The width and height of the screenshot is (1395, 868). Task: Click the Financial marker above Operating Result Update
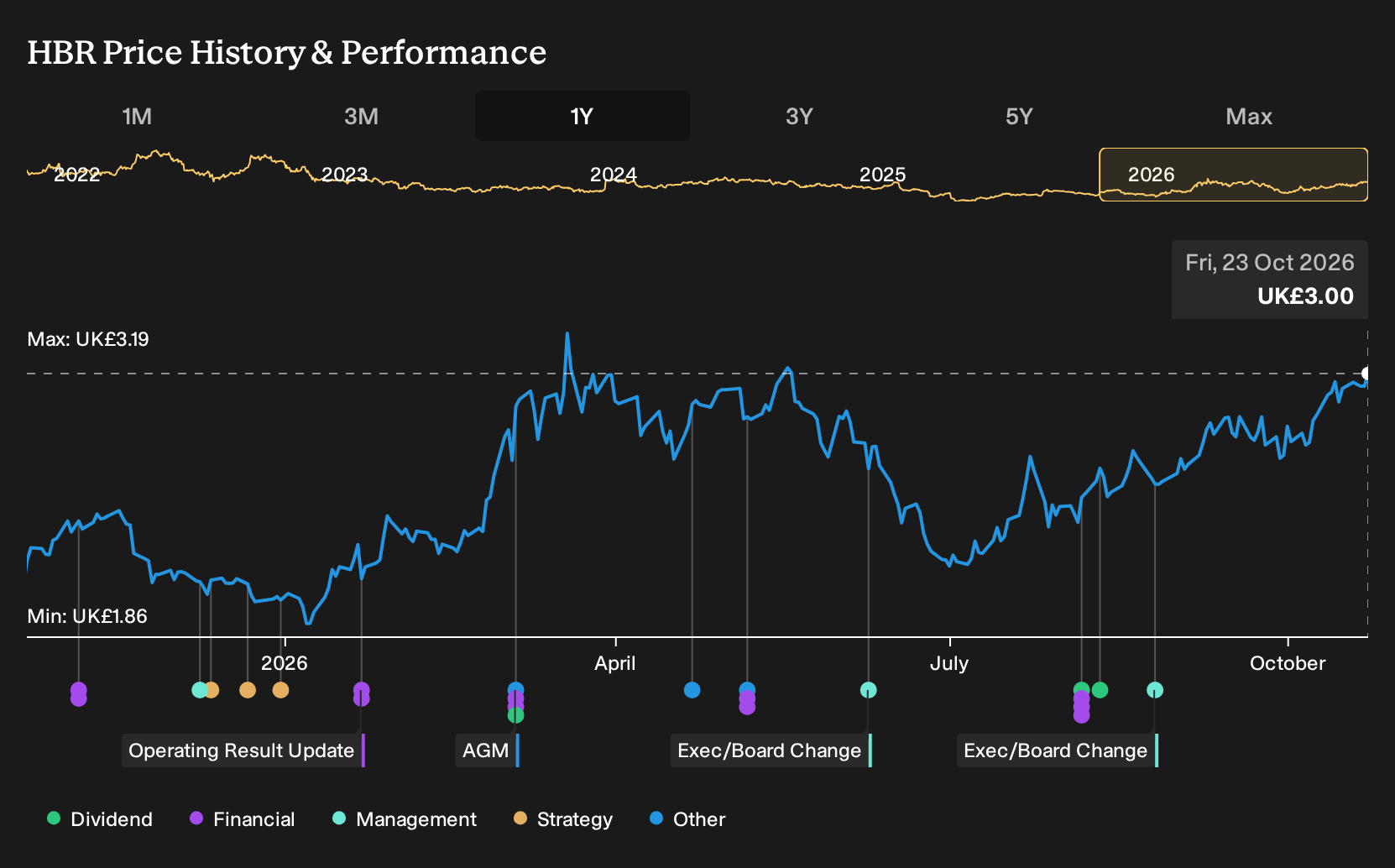(x=362, y=690)
